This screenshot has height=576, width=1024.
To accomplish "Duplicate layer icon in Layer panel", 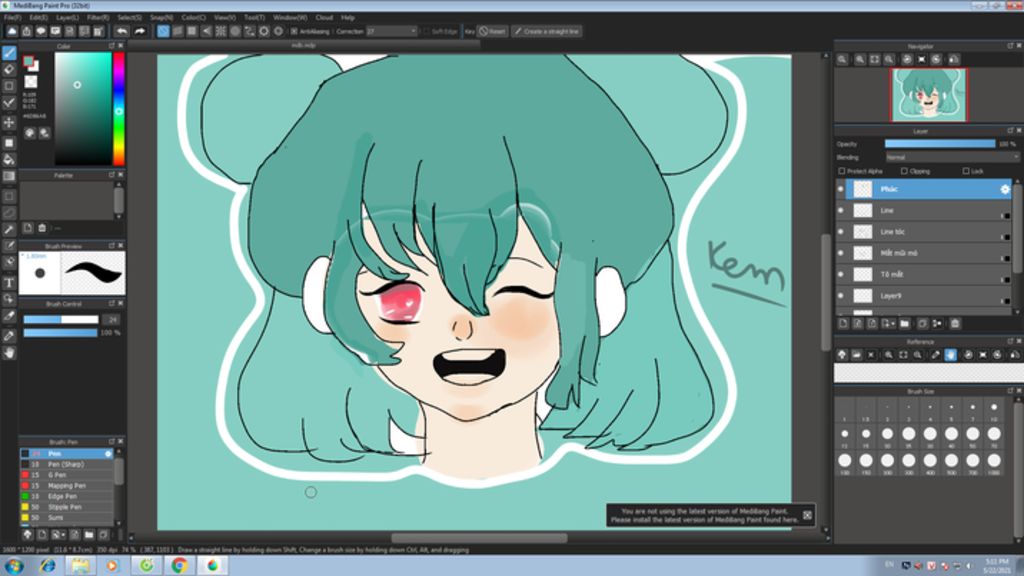I will click(x=922, y=323).
